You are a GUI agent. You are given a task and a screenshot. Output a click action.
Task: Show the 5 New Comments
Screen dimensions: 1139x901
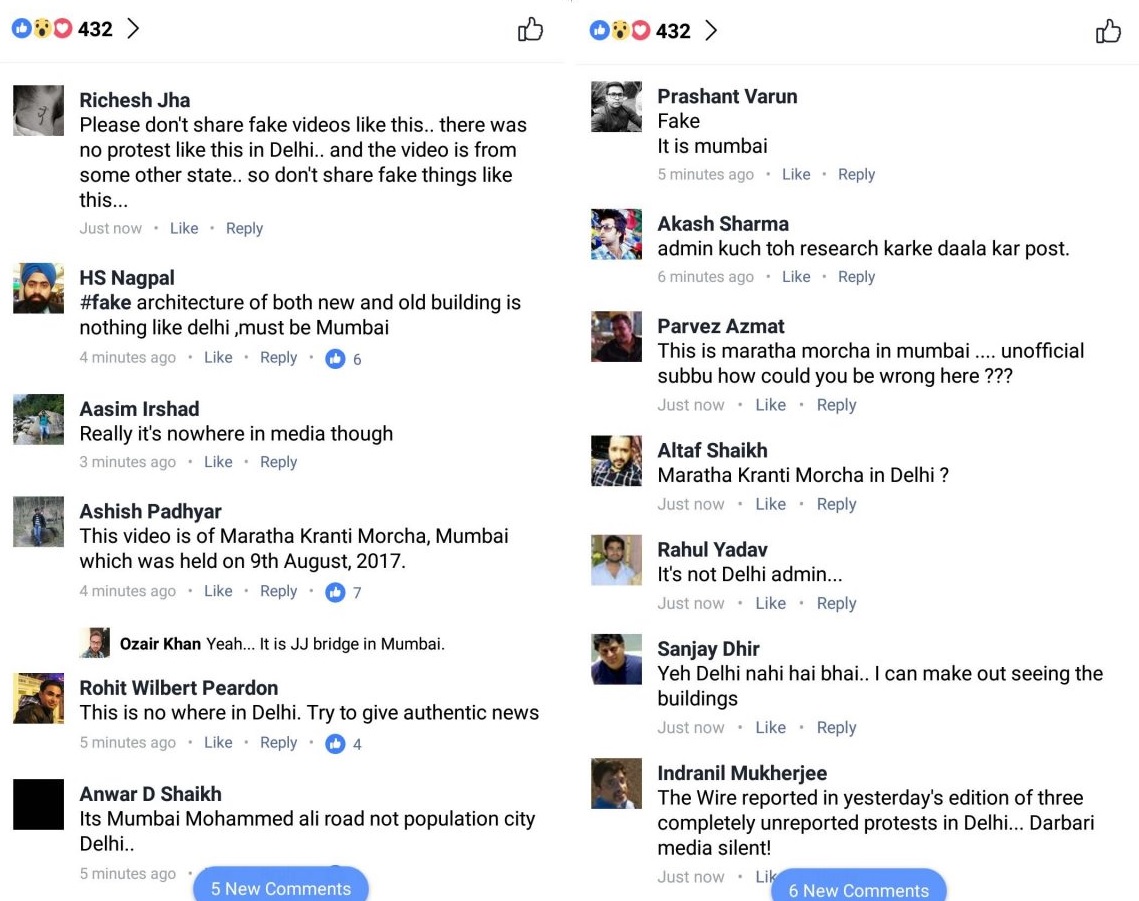pos(281,888)
